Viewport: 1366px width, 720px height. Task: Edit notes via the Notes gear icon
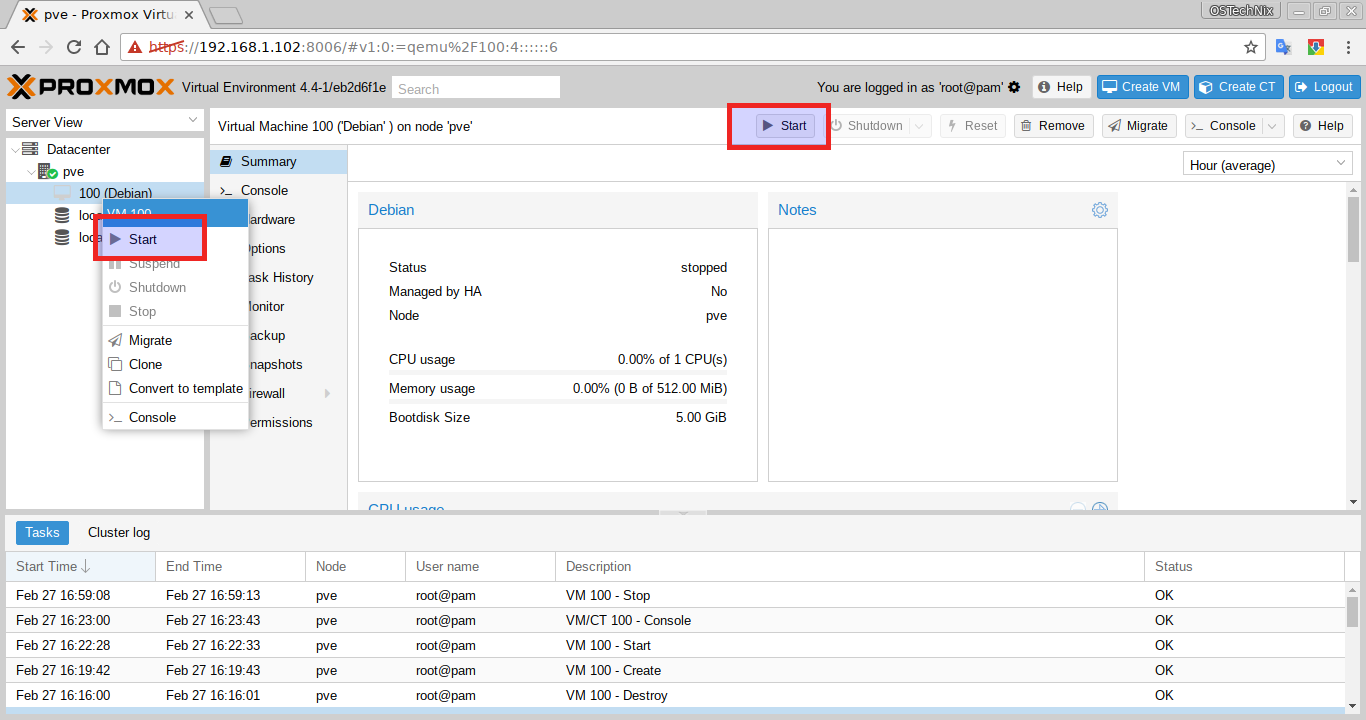click(x=1100, y=210)
